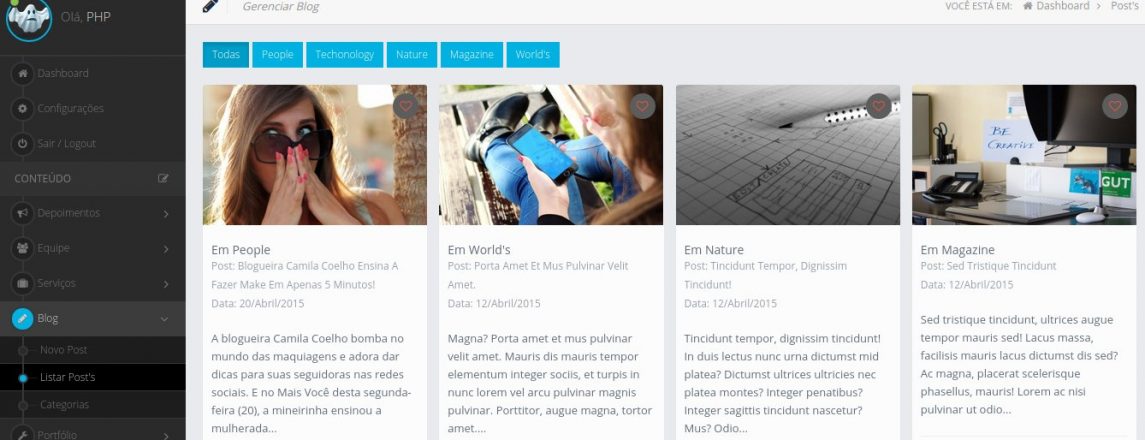Image resolution: width=1145 pixels, height=440 pixels.
Task: Expand the Portfólio submenu arrow
Action: click(166, 436)
